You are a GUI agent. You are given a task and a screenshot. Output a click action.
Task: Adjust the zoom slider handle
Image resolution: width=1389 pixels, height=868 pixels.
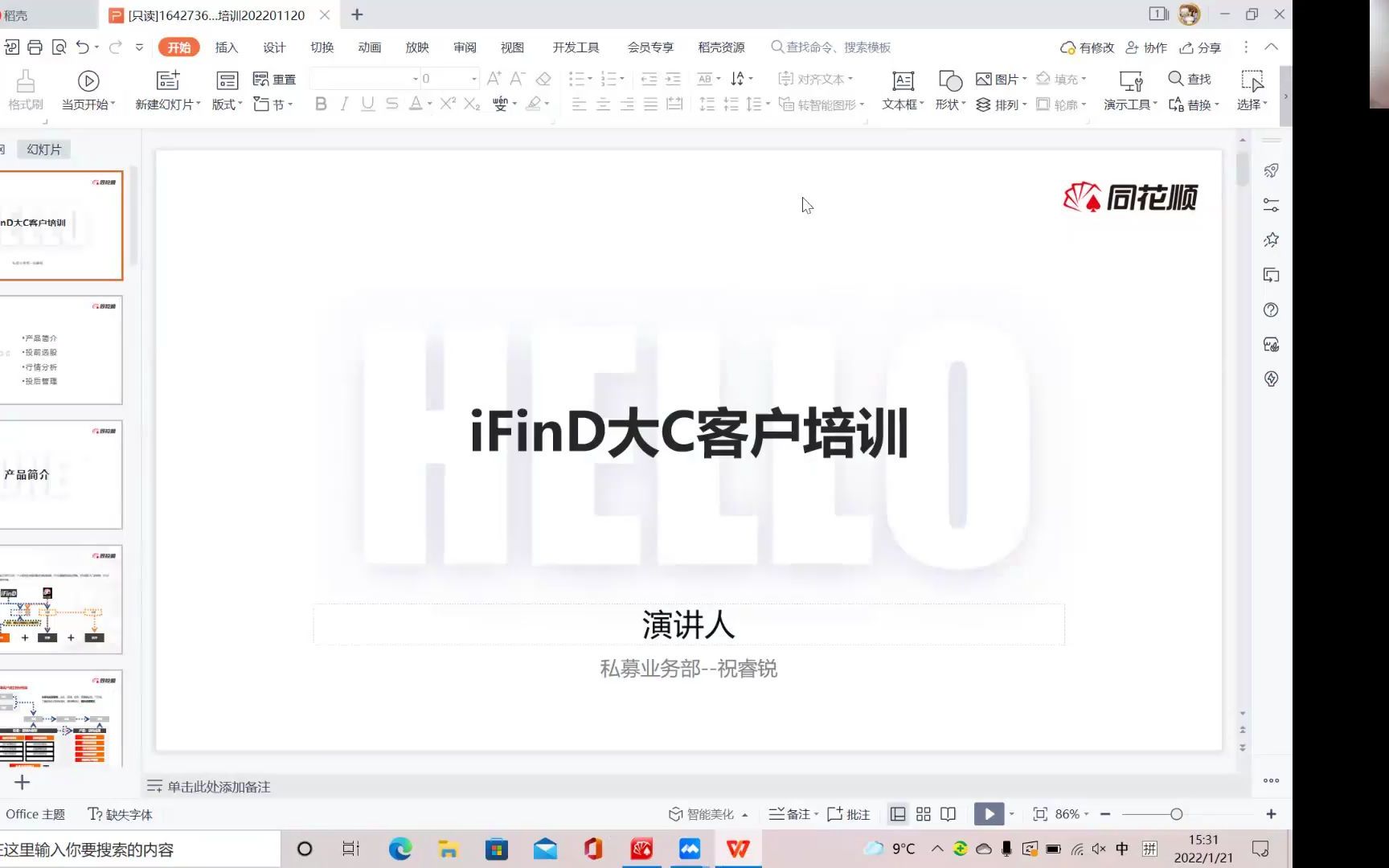coord(1176,814)
